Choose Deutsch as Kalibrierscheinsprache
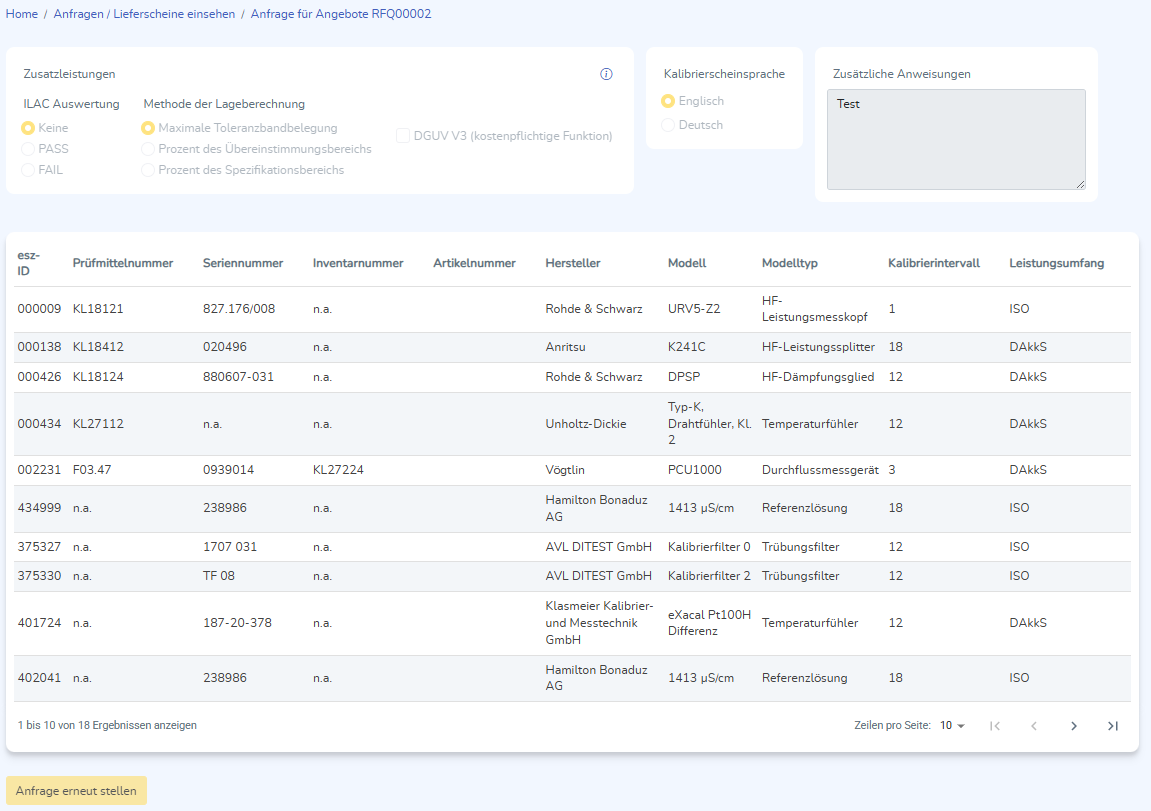 (668, 125)
